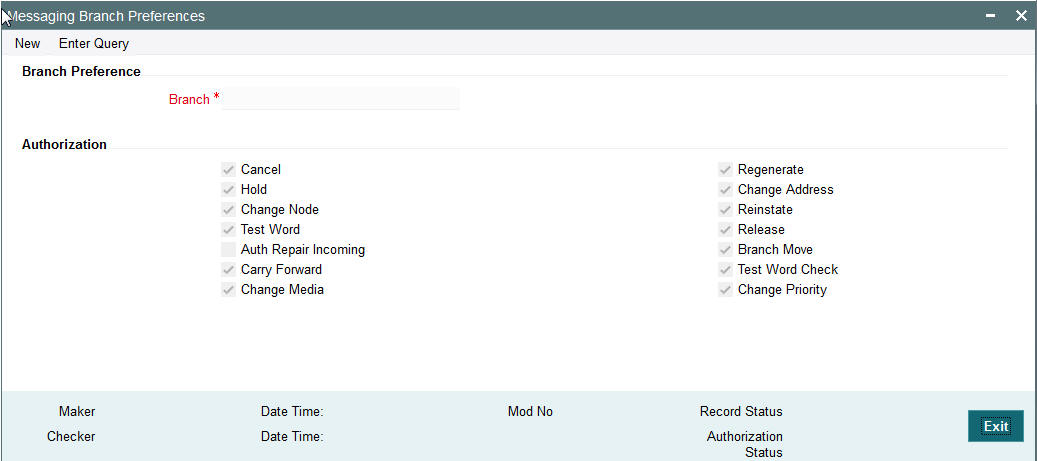
Task: Toggle the Release checkbox
Action: (x=726, y=230)
